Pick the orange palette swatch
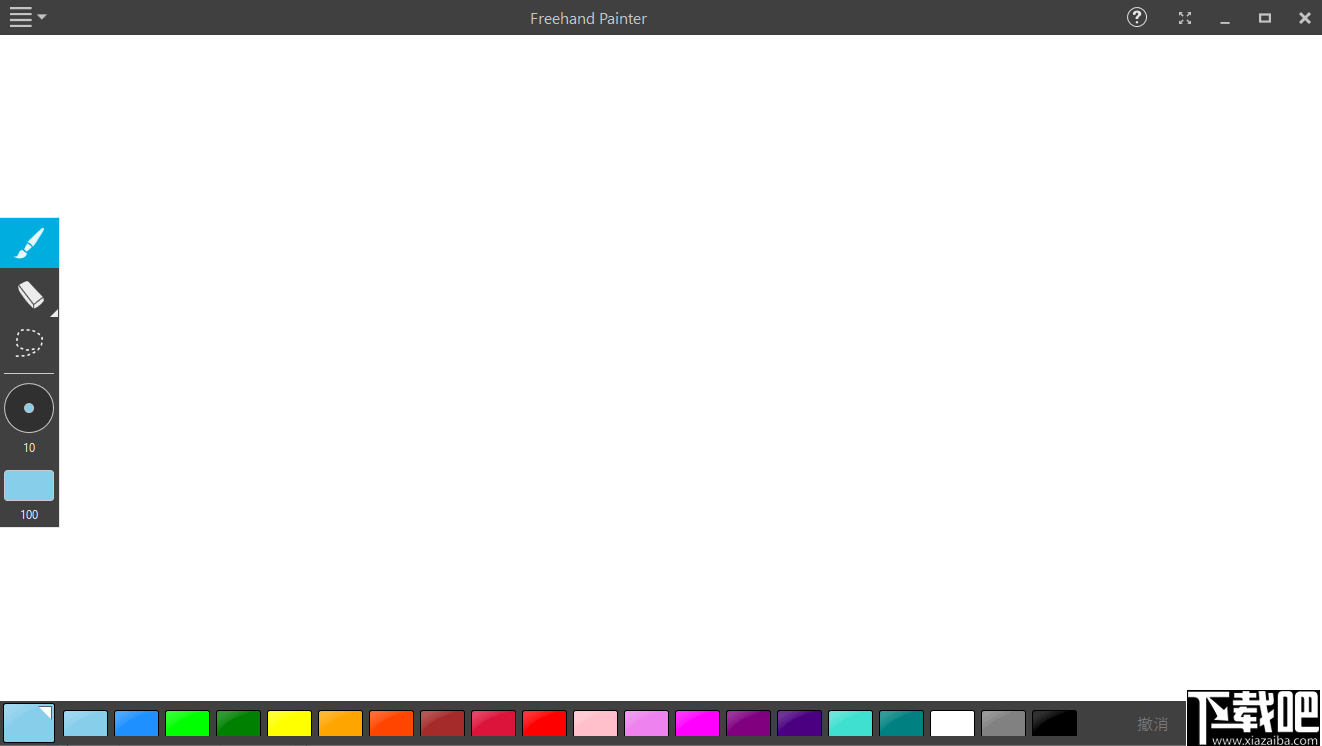Image resolution: width=1322 pixels, height=746 pixels. point(341,723)
